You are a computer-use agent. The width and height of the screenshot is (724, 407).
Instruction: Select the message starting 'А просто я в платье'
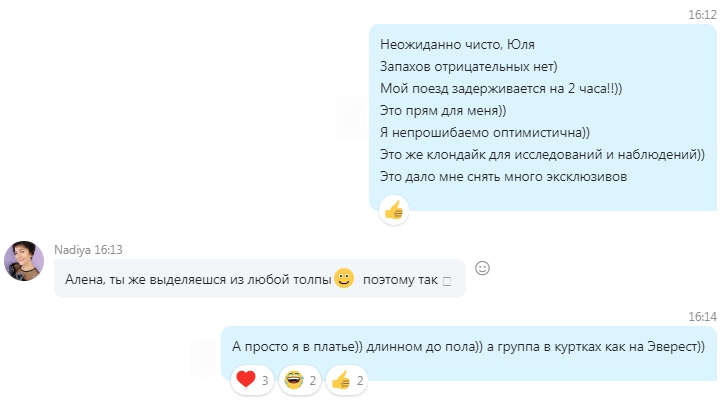[468, 346]
